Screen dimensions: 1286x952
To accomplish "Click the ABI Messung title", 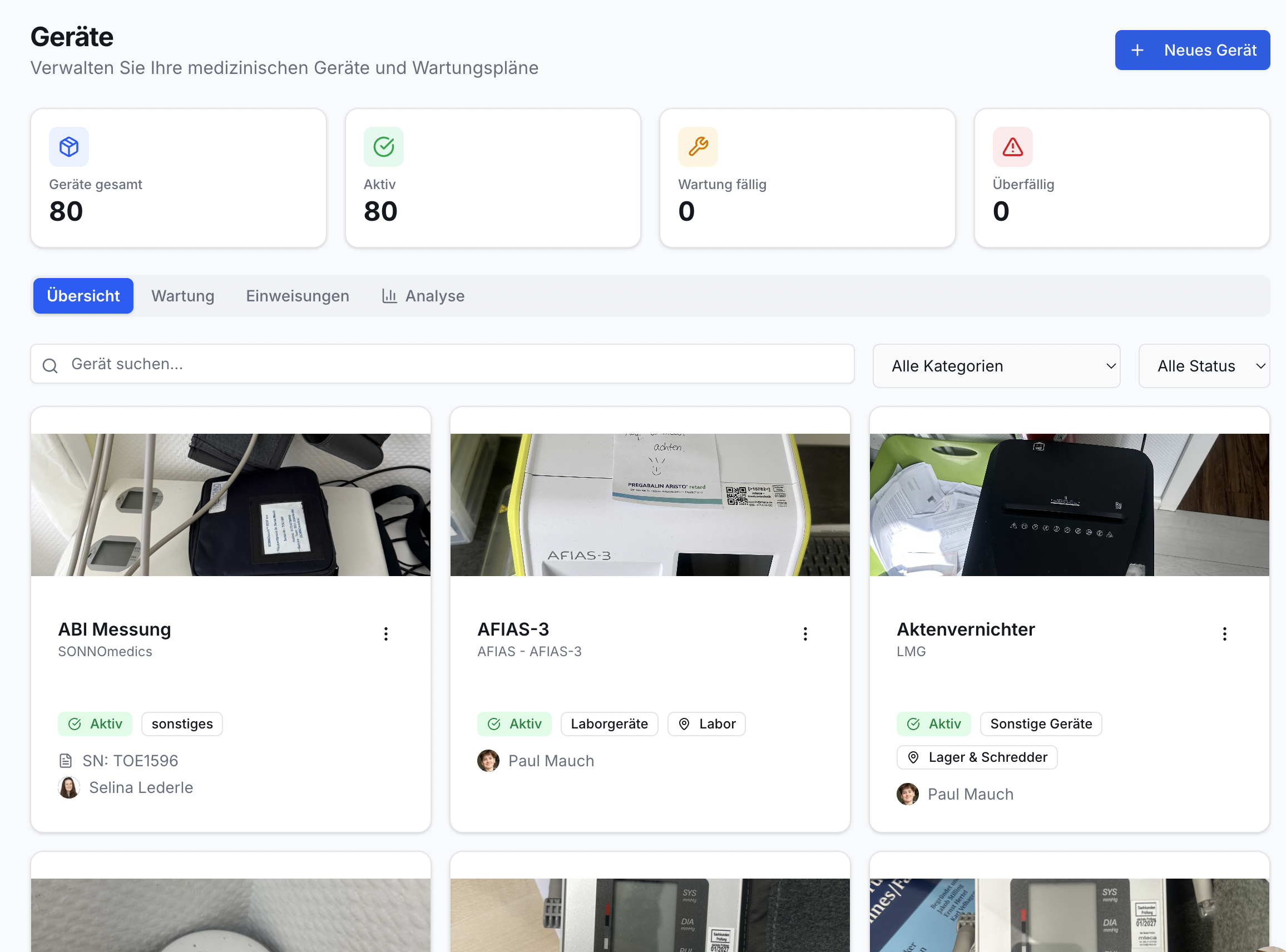I will pyautogui.click(x=115, y=629).
